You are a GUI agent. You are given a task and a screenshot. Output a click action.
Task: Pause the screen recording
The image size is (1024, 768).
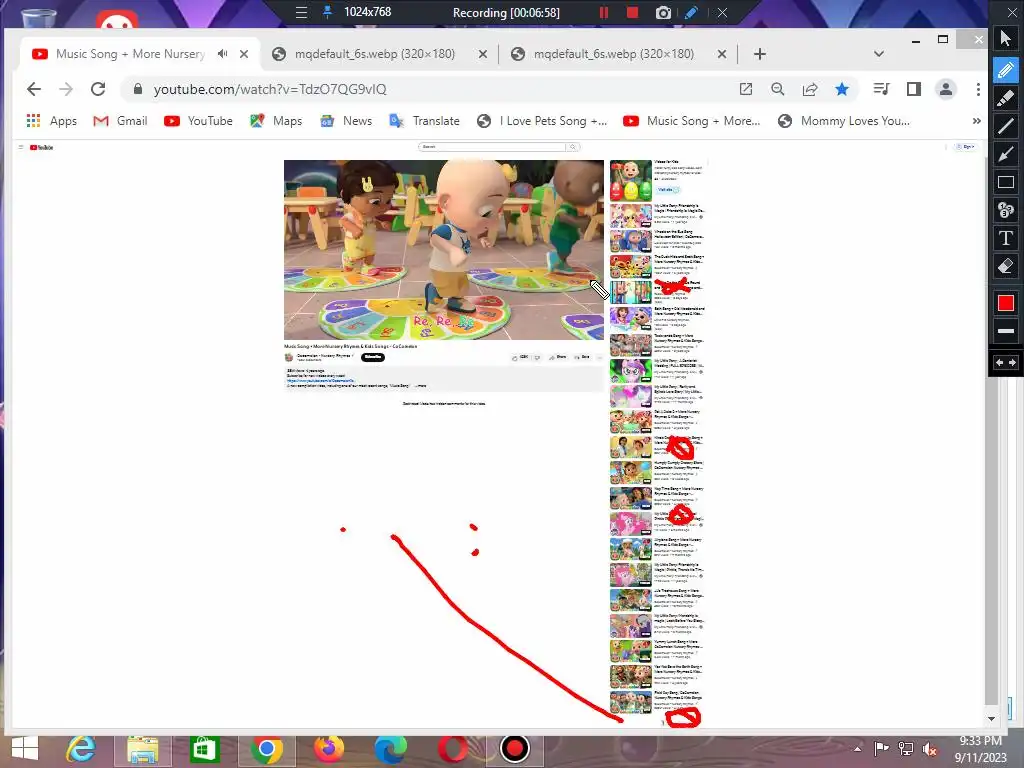point(603,12)
